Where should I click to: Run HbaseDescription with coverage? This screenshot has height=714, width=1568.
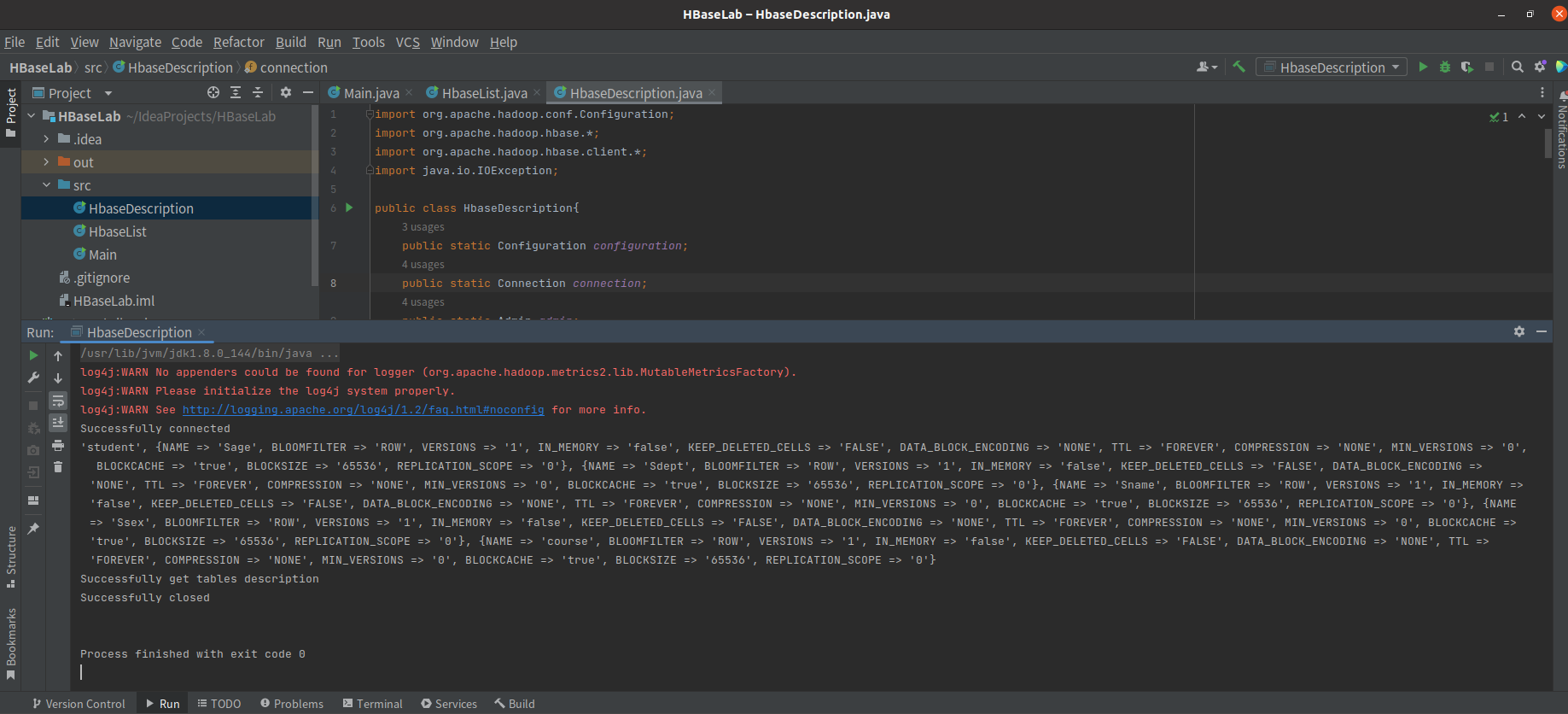(1467, 67)
